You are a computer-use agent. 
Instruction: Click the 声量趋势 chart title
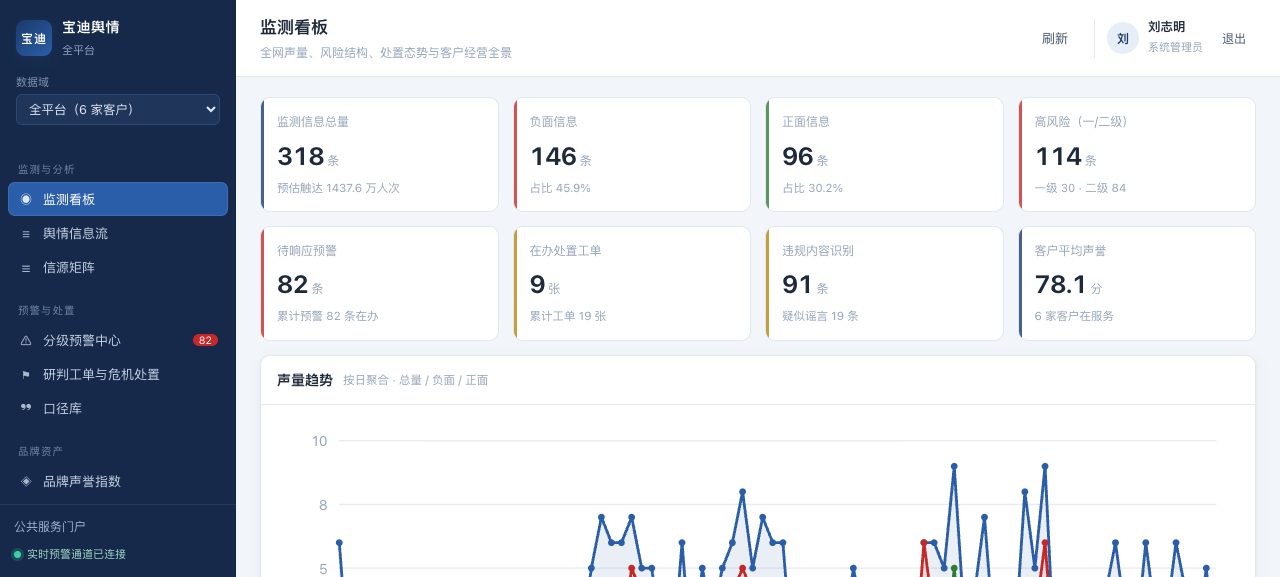[305, 380]
